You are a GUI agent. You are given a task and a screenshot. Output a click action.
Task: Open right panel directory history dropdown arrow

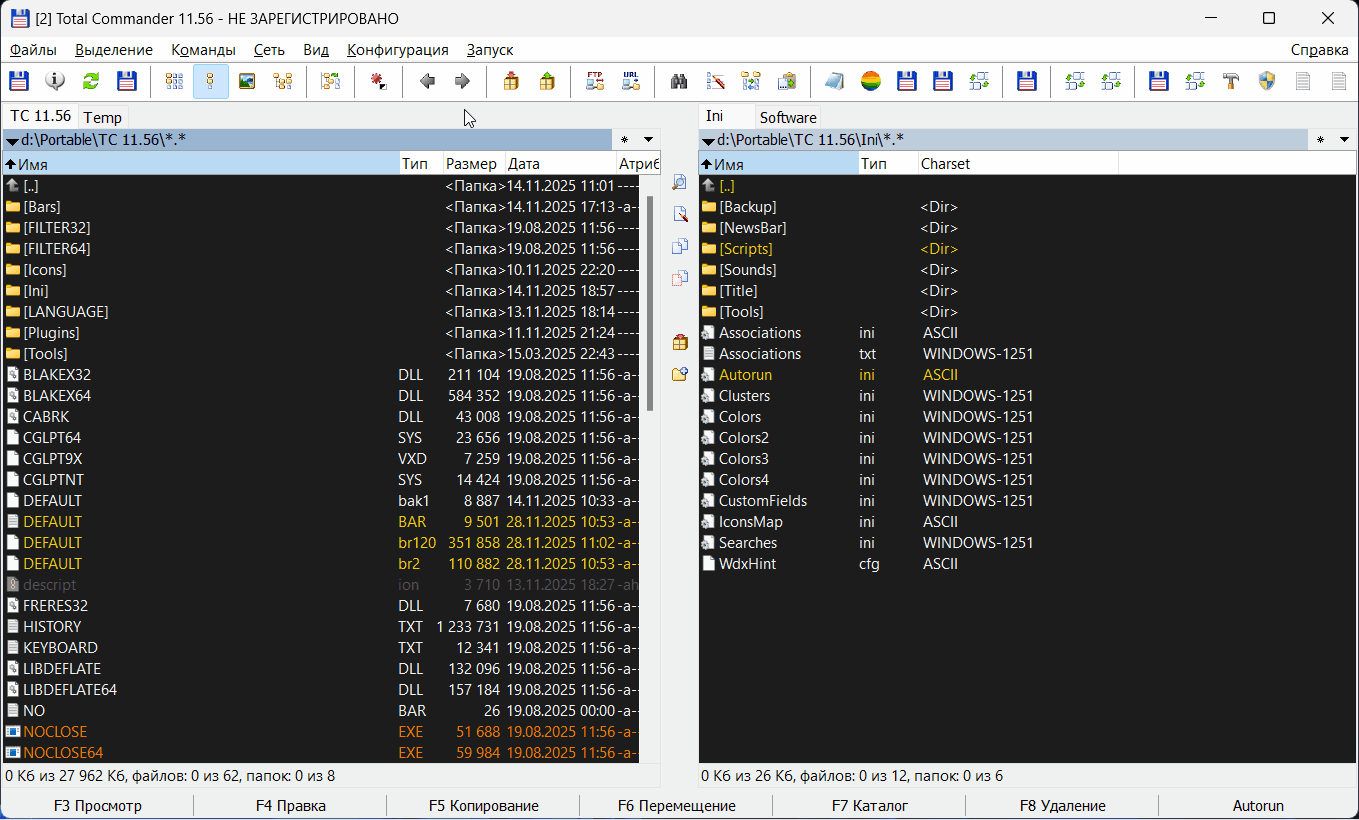[x=1344, y=140]
